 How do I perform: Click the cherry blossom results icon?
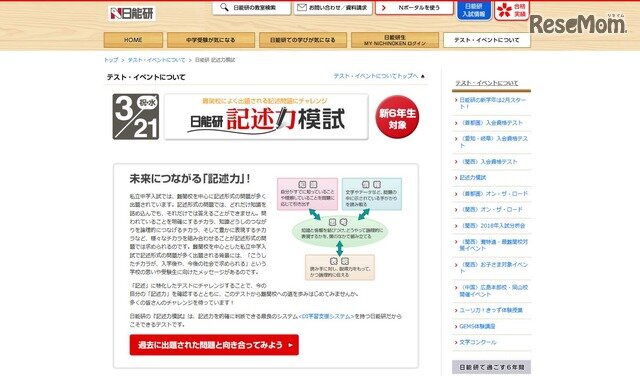click(504, 10)
